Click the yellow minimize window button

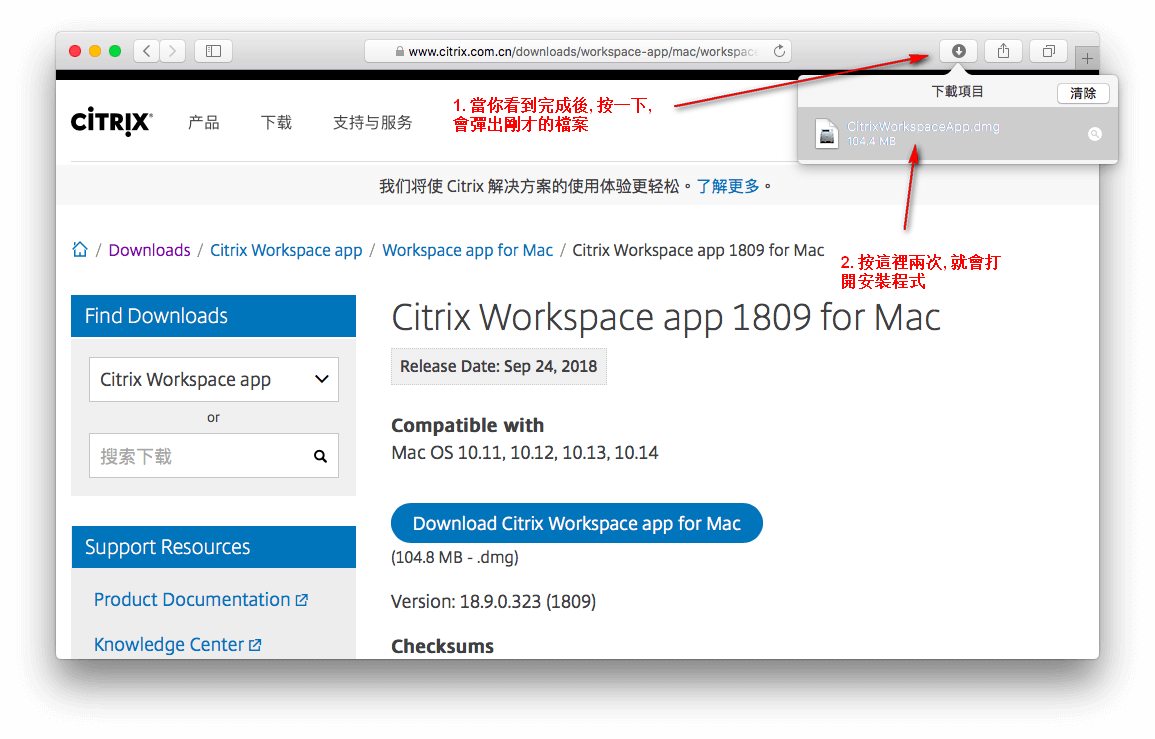(x=95, y=51)
